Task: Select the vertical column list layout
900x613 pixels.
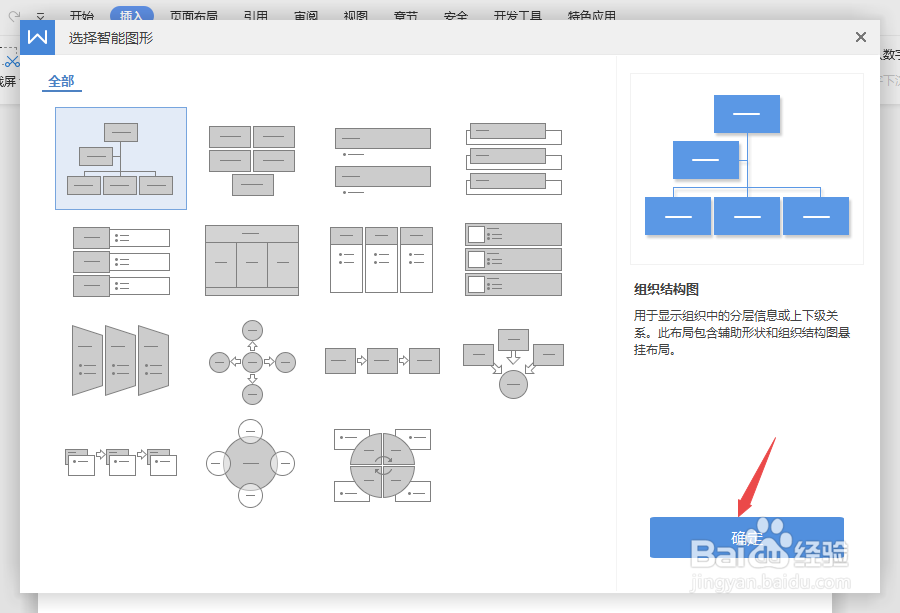Action: click(381, 260)
